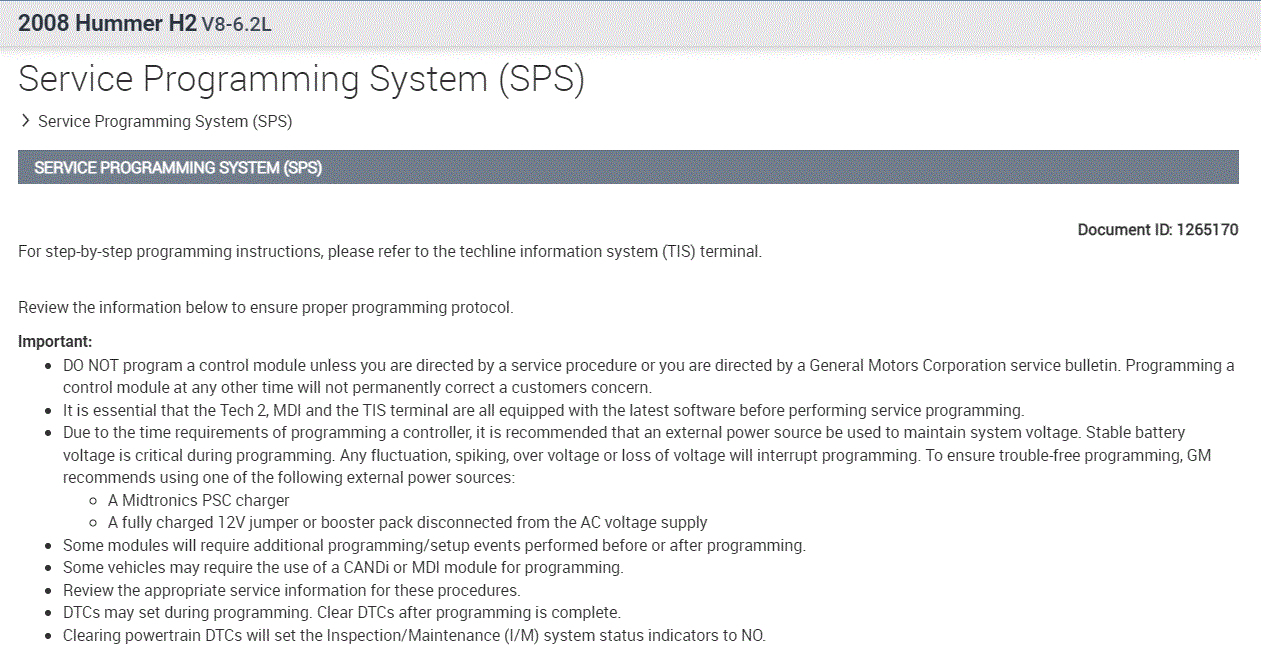Click the large Service Programming System (SPS) heading
The width and height of the screenshot is (1261, 672).
(x=301, y=79)
